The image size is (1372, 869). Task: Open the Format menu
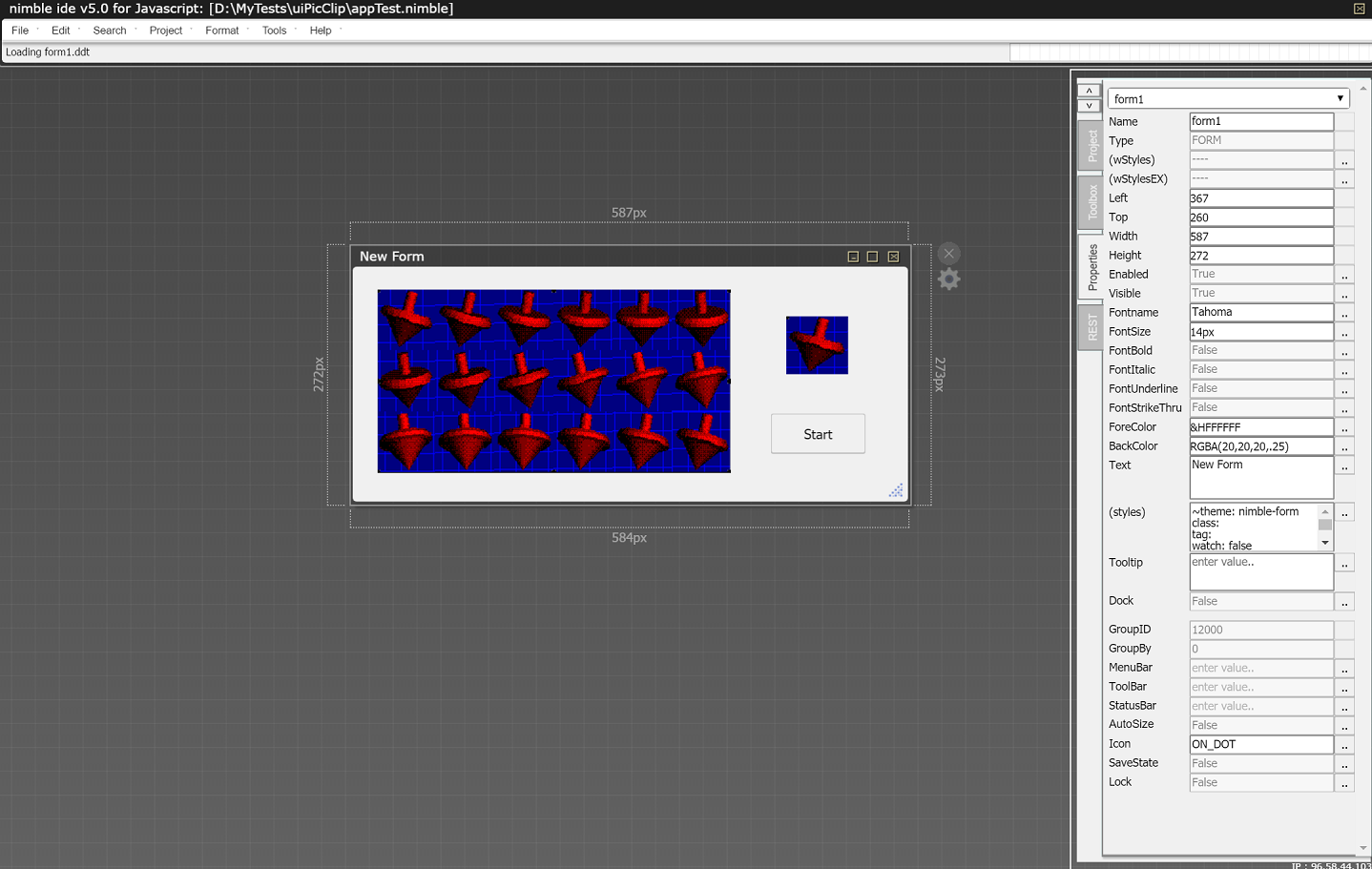point(222,31)
